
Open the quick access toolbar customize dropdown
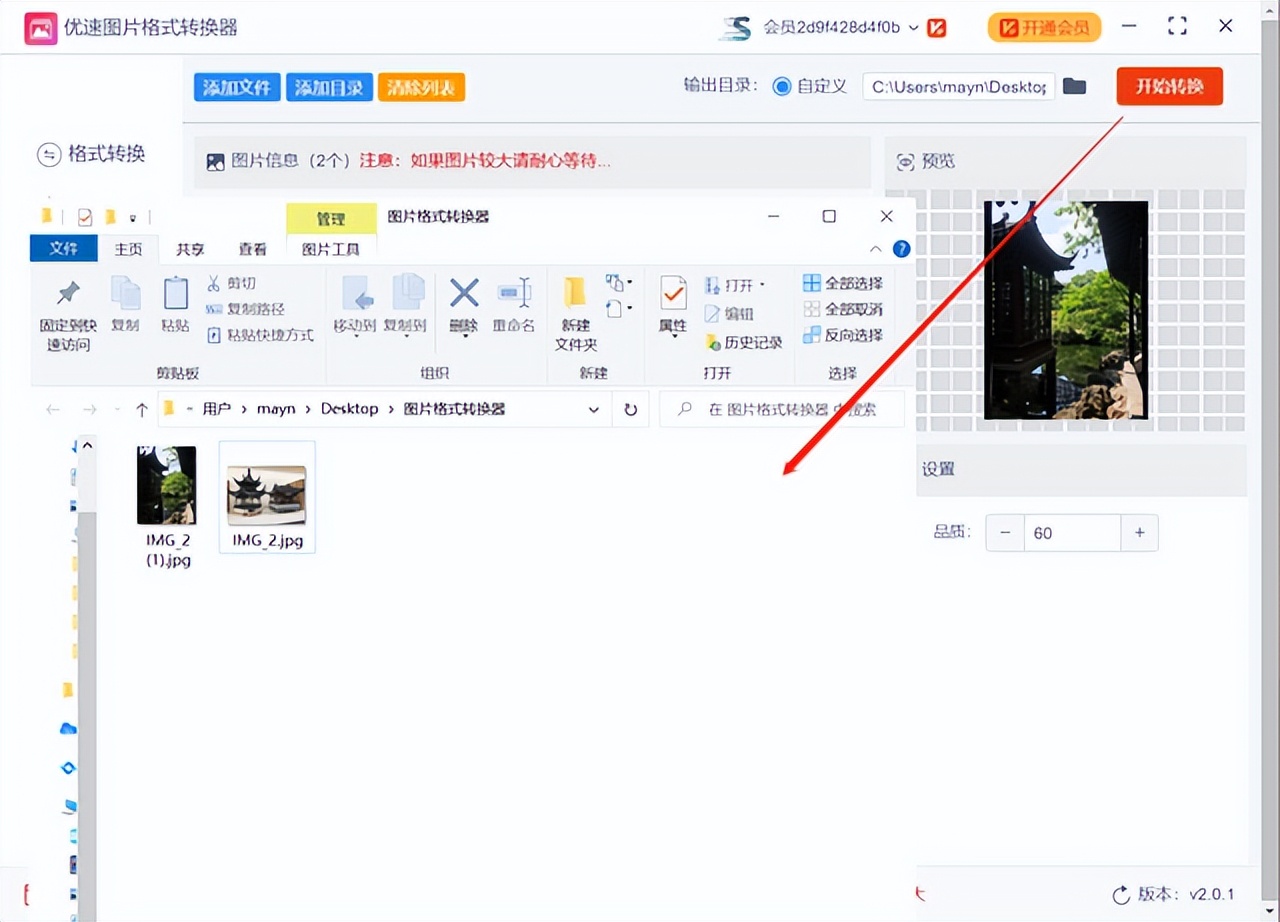132,217
